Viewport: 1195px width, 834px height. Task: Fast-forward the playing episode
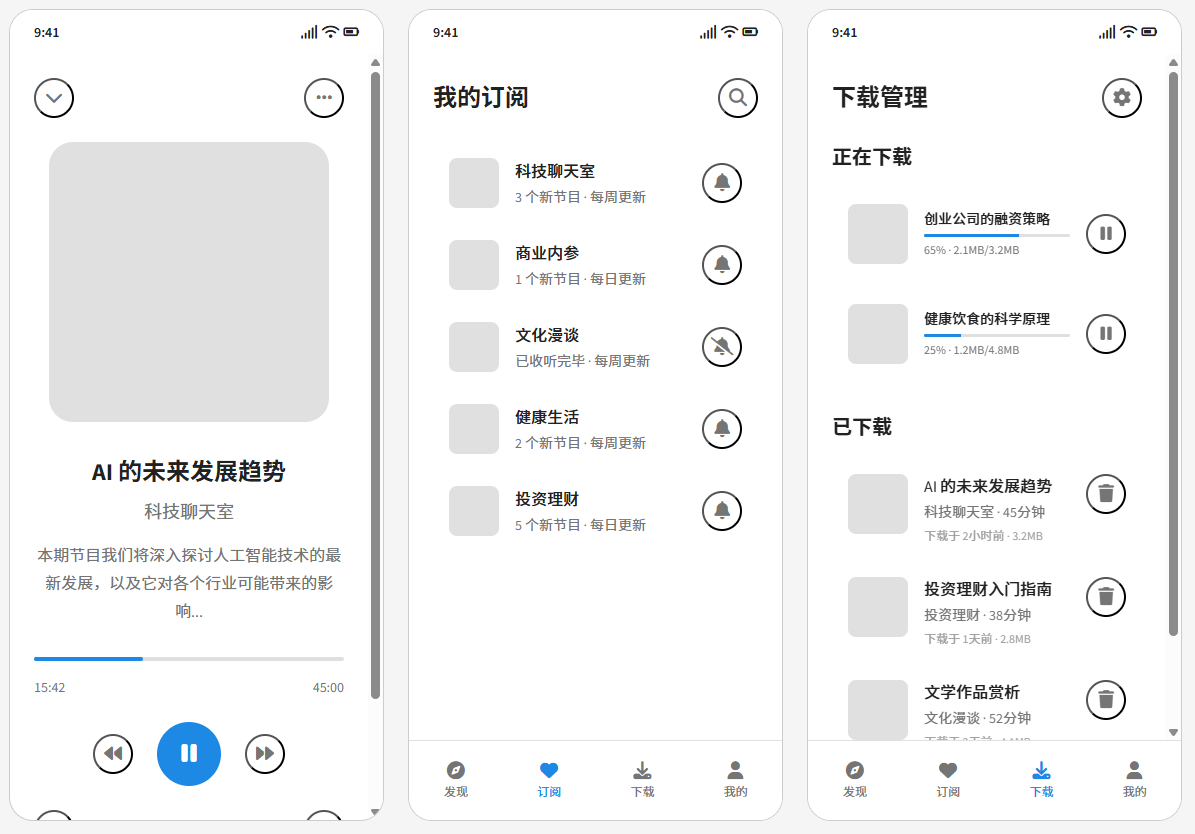(x=265, y=753)
